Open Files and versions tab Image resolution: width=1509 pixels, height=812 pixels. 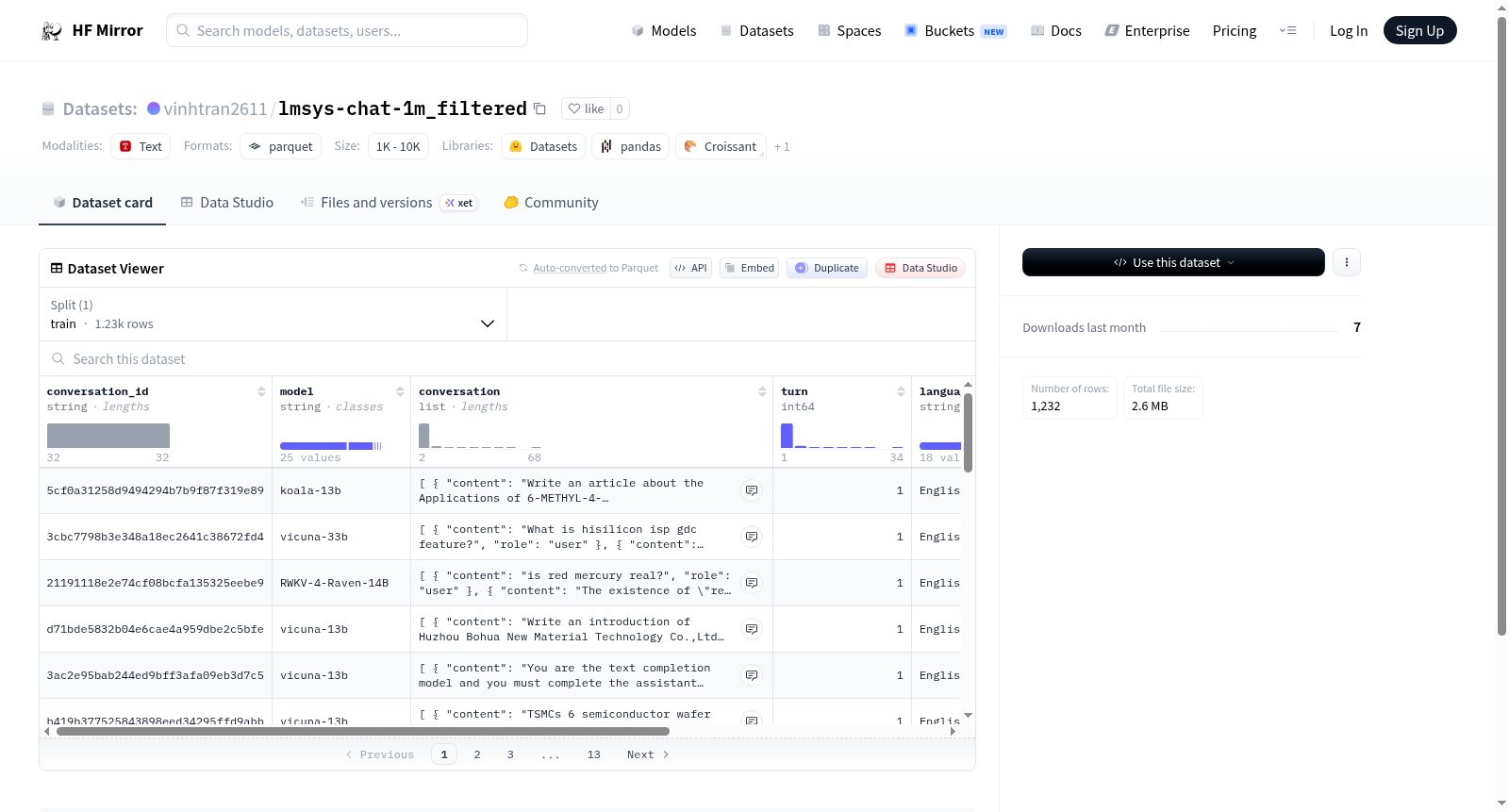coord(389,203)
